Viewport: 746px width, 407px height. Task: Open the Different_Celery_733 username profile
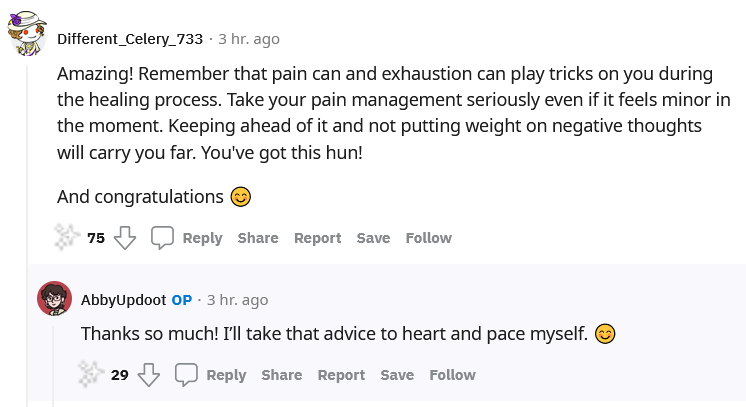pyautogui.click(x=130, y=39)
